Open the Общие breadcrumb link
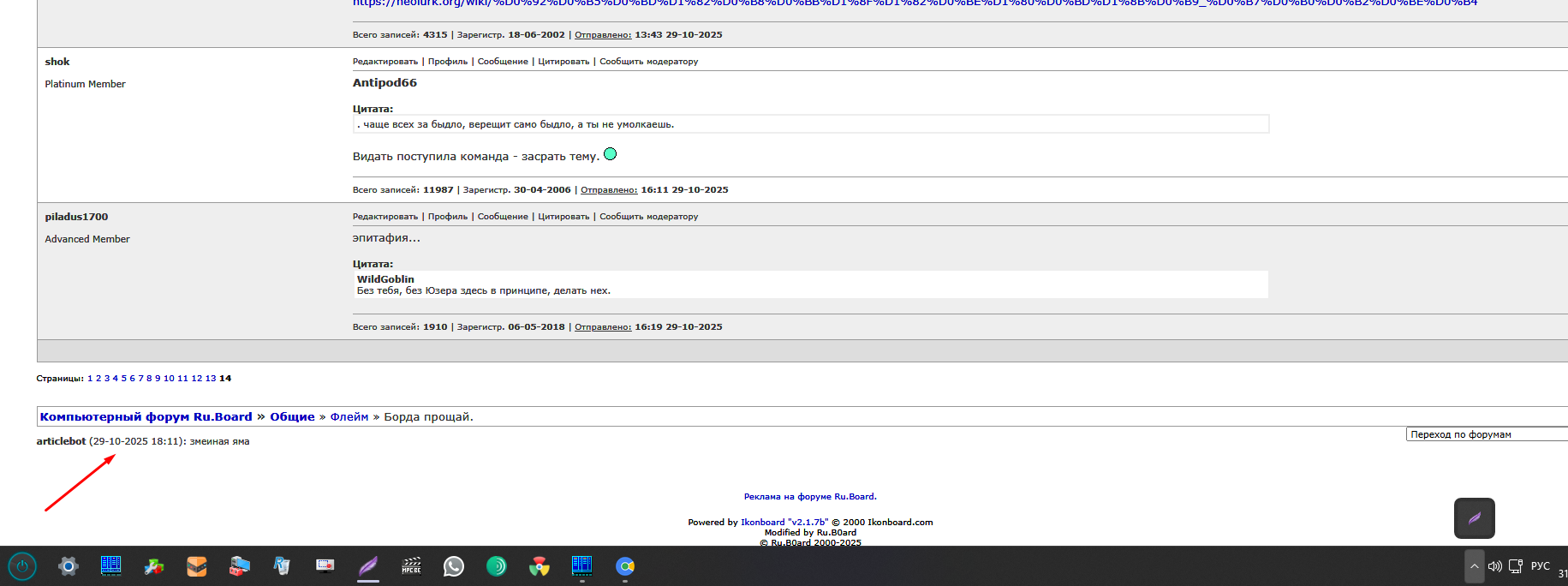The image size is (1568, 586). pyautogui.click(x=292, y=417)
